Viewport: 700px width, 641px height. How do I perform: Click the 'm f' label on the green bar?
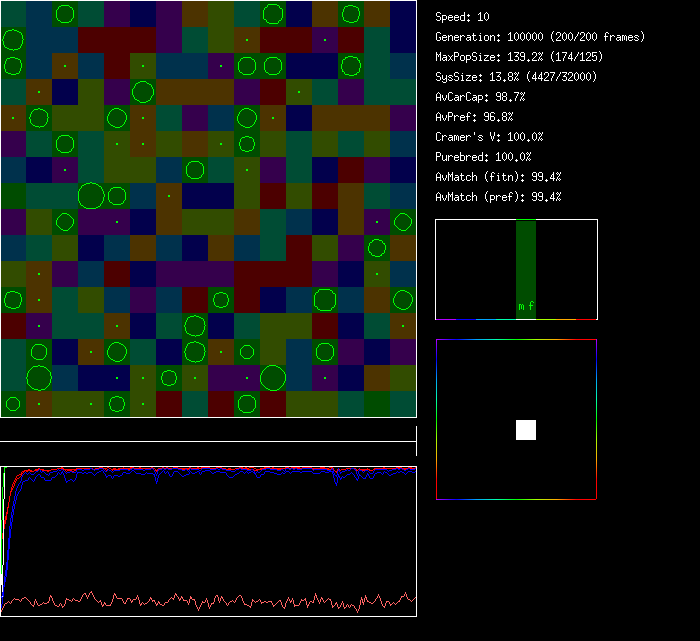tap(526, 307)
